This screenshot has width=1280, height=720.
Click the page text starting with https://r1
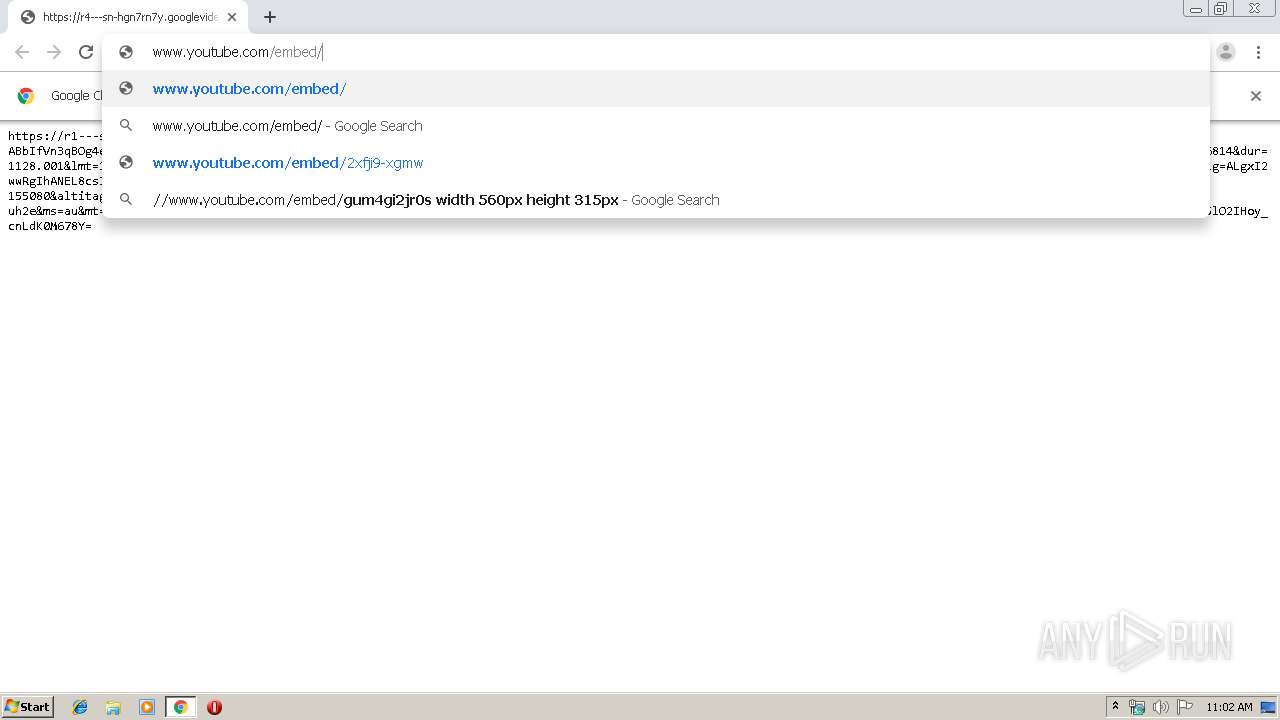pos(55,135)
